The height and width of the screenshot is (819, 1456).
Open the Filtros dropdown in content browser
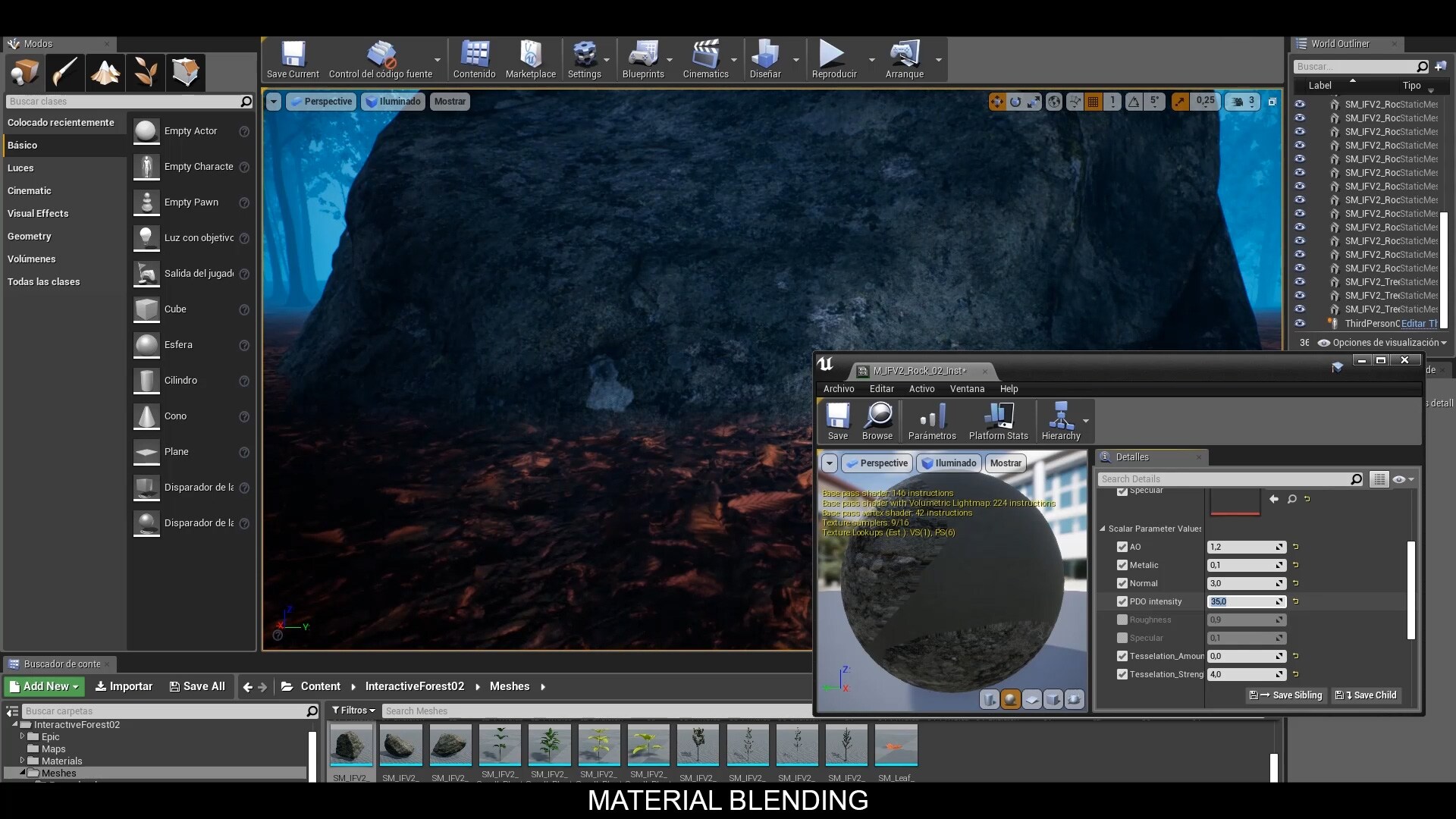pos(353,711)
